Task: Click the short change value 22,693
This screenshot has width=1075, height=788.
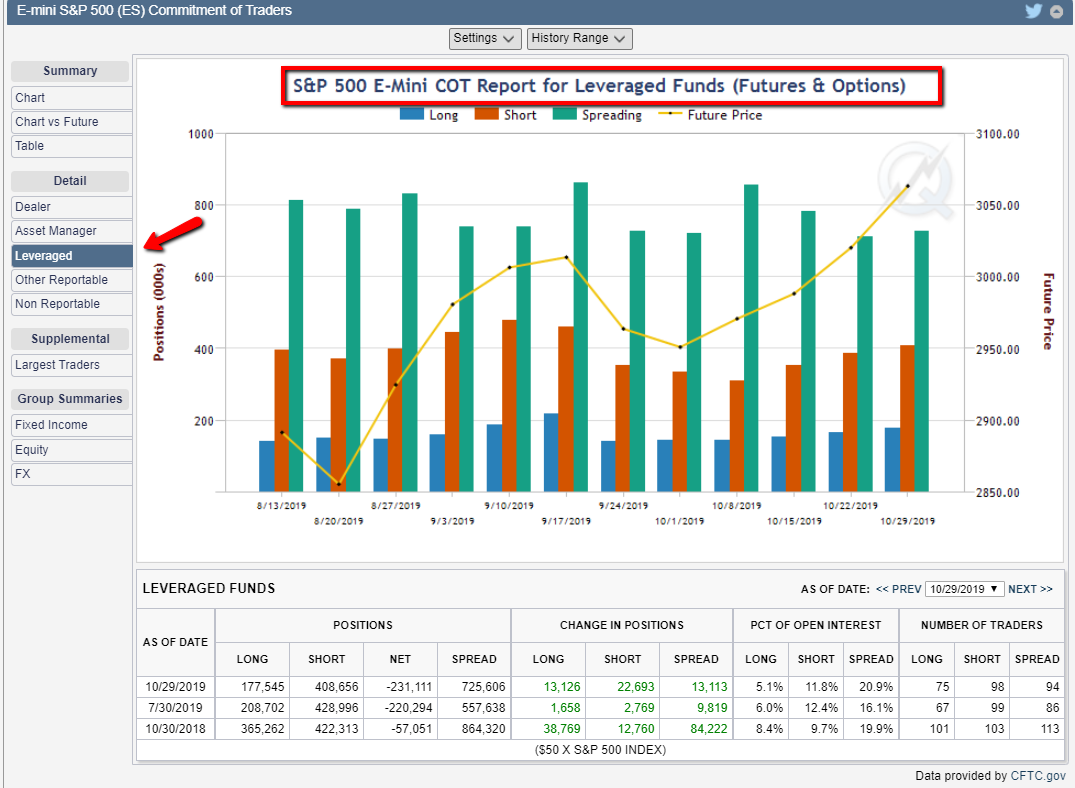Action: [636, 686]
